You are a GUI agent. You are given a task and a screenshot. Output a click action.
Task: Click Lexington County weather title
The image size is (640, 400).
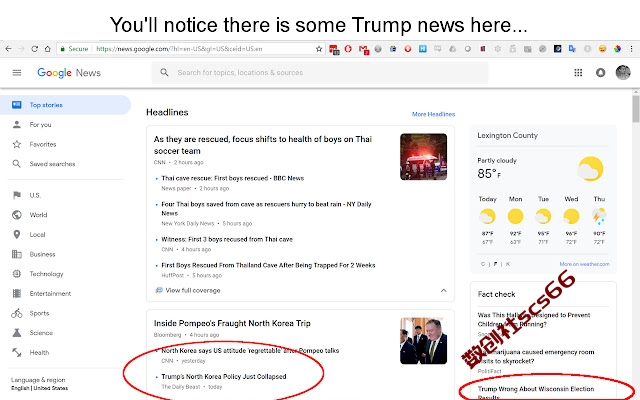pos(507,136)
